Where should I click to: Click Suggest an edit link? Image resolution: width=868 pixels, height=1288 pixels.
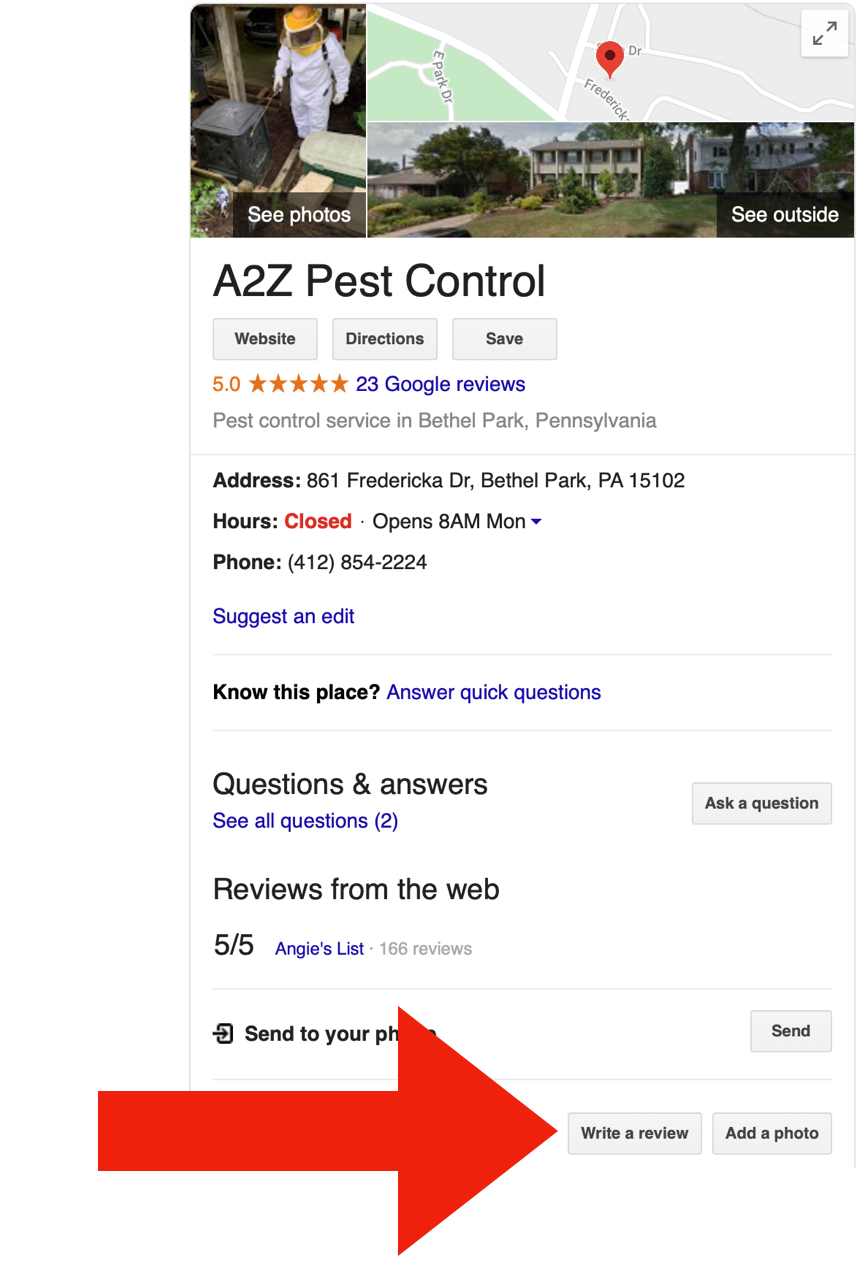284,616
